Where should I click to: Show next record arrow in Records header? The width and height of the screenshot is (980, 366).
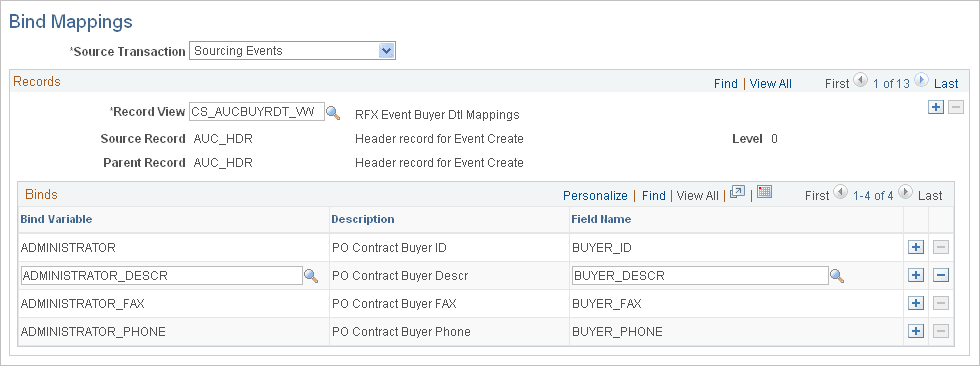point(921,81)
